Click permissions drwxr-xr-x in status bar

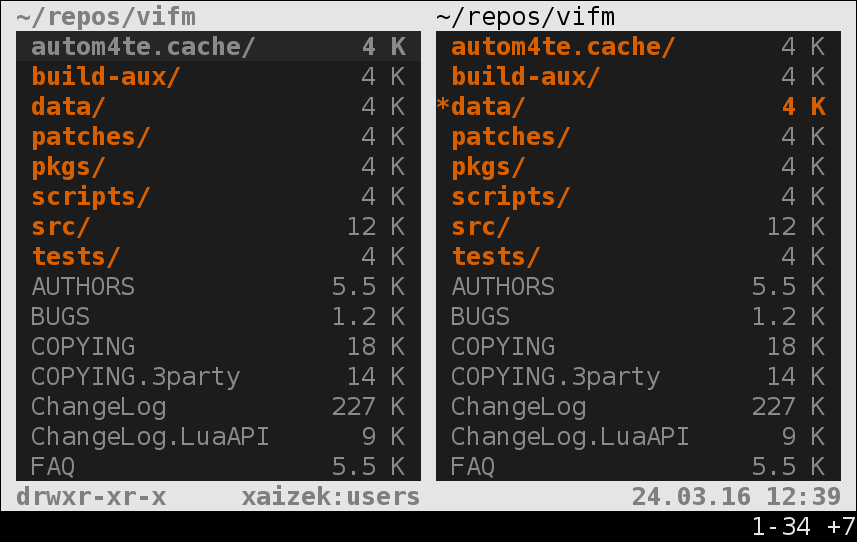coord(91,497)
